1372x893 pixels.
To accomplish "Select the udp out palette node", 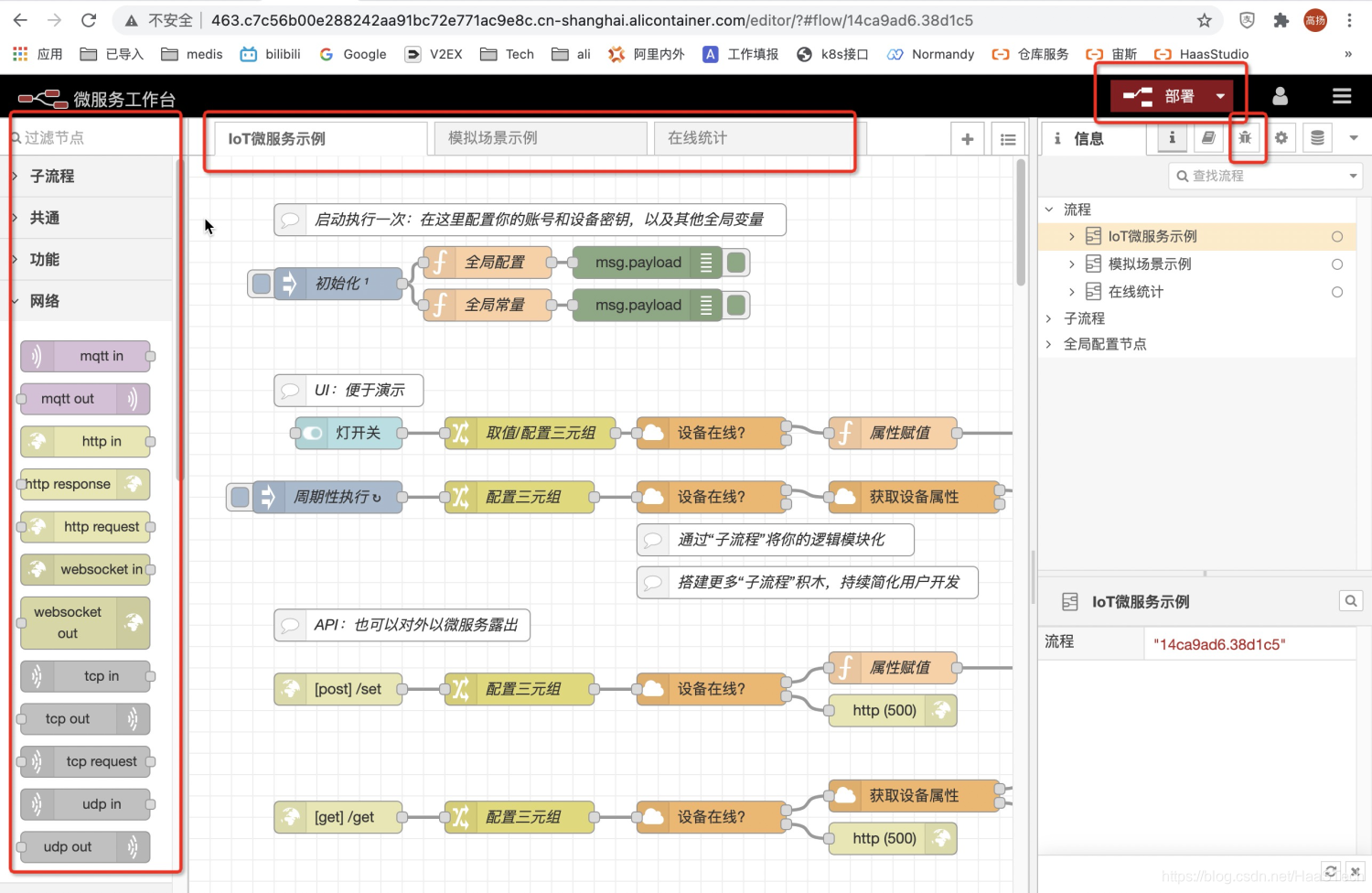I will 86,847.
